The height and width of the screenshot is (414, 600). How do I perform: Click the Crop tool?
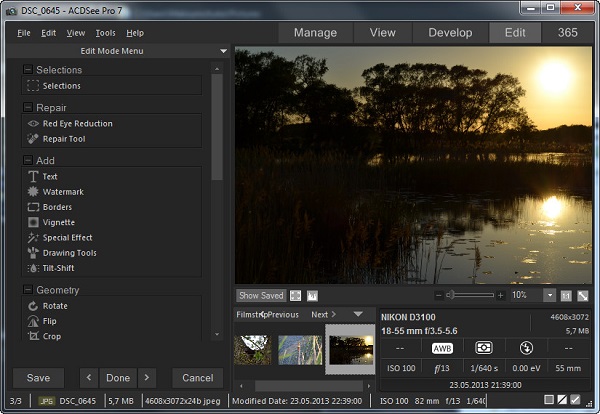[51, 337]
